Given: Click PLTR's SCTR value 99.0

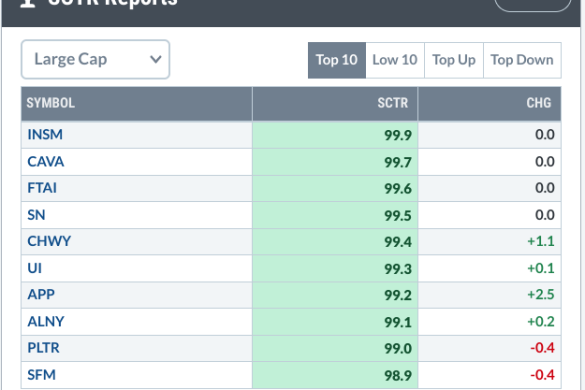Looking at the screenshot, I should click(398, 349).
